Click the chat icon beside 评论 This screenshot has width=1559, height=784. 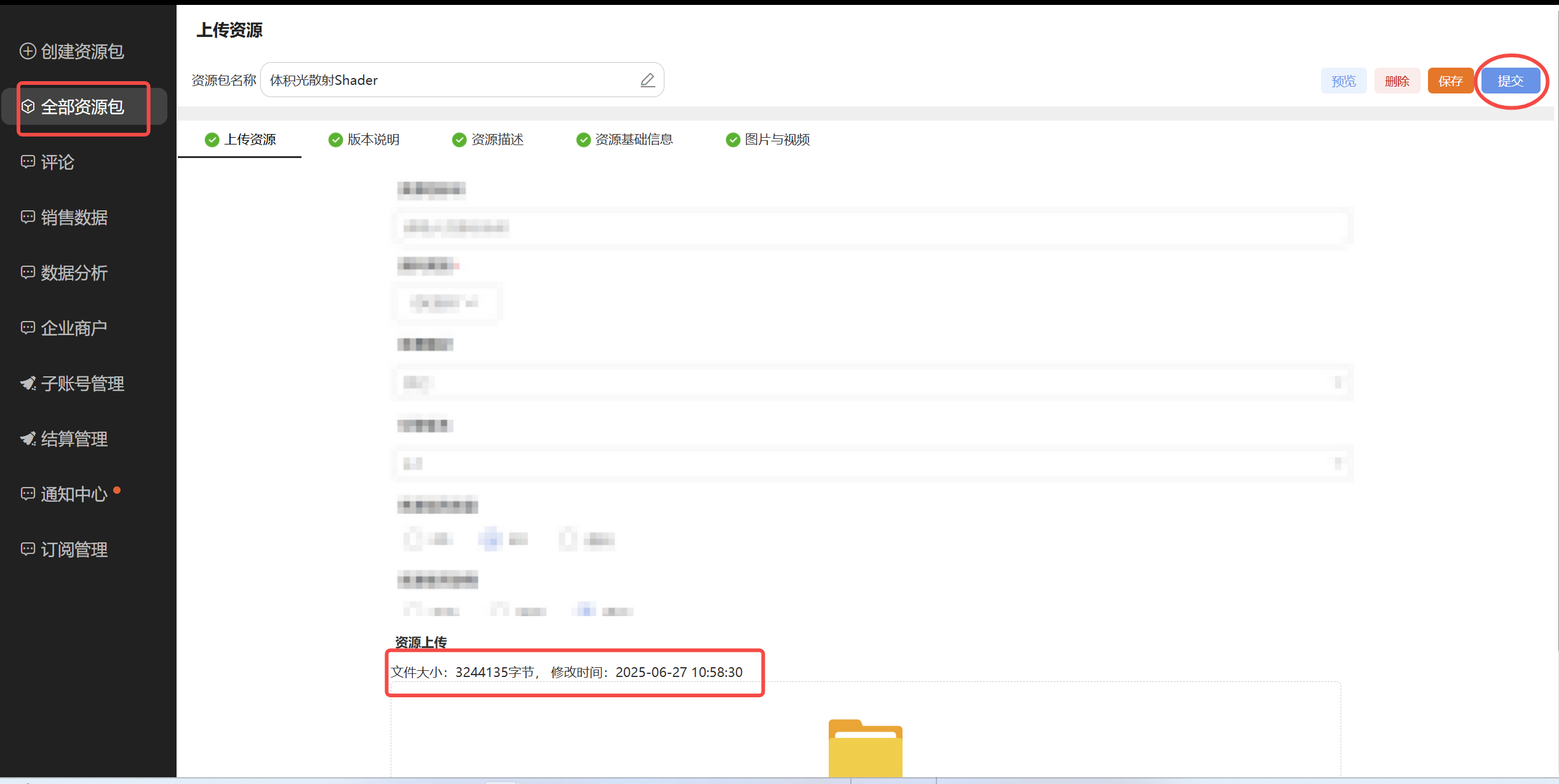coord(28,162)
